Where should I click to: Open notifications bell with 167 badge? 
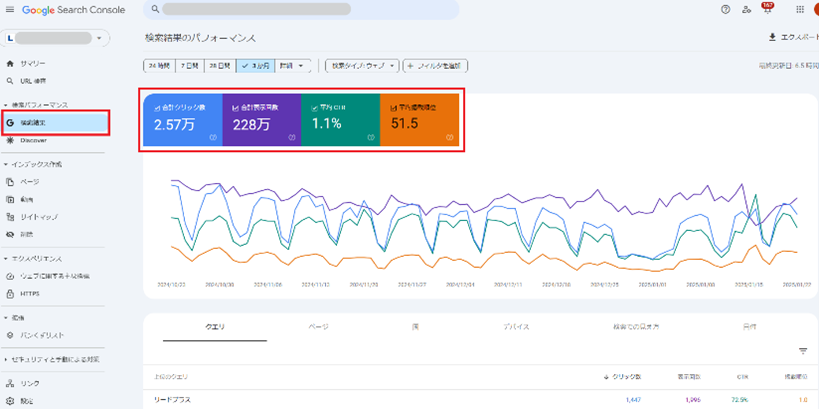click(x=767, y=8)
